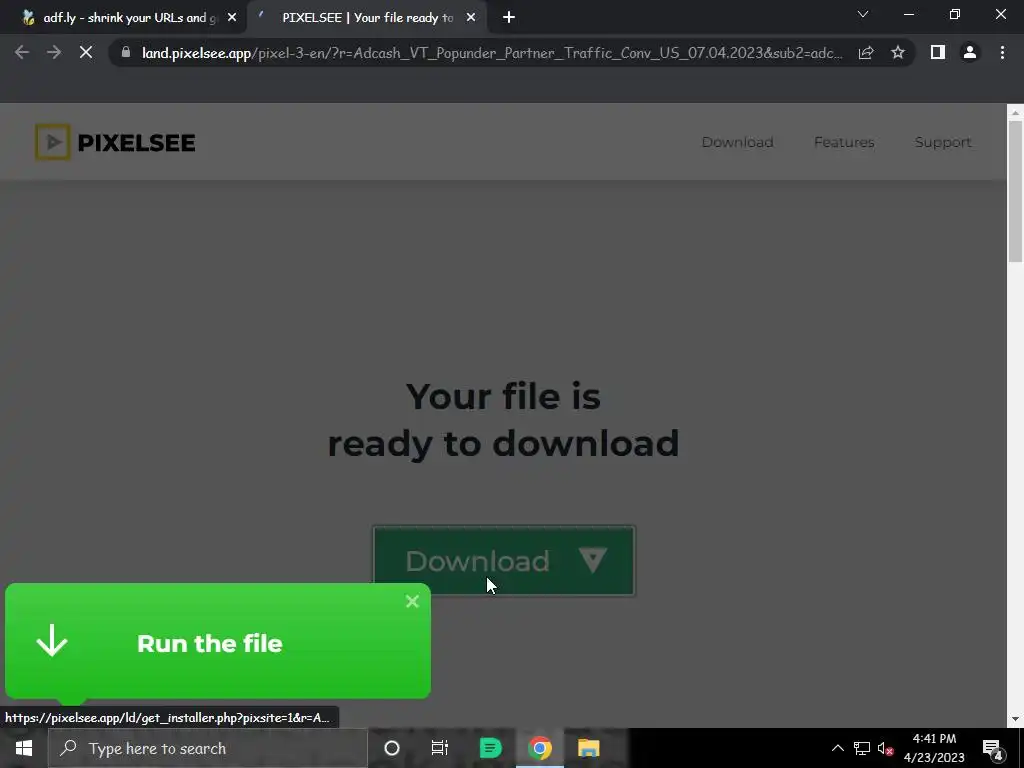Click the browser forward arrow
This screenshot has height=768, width=1024.
click(54, 52)
